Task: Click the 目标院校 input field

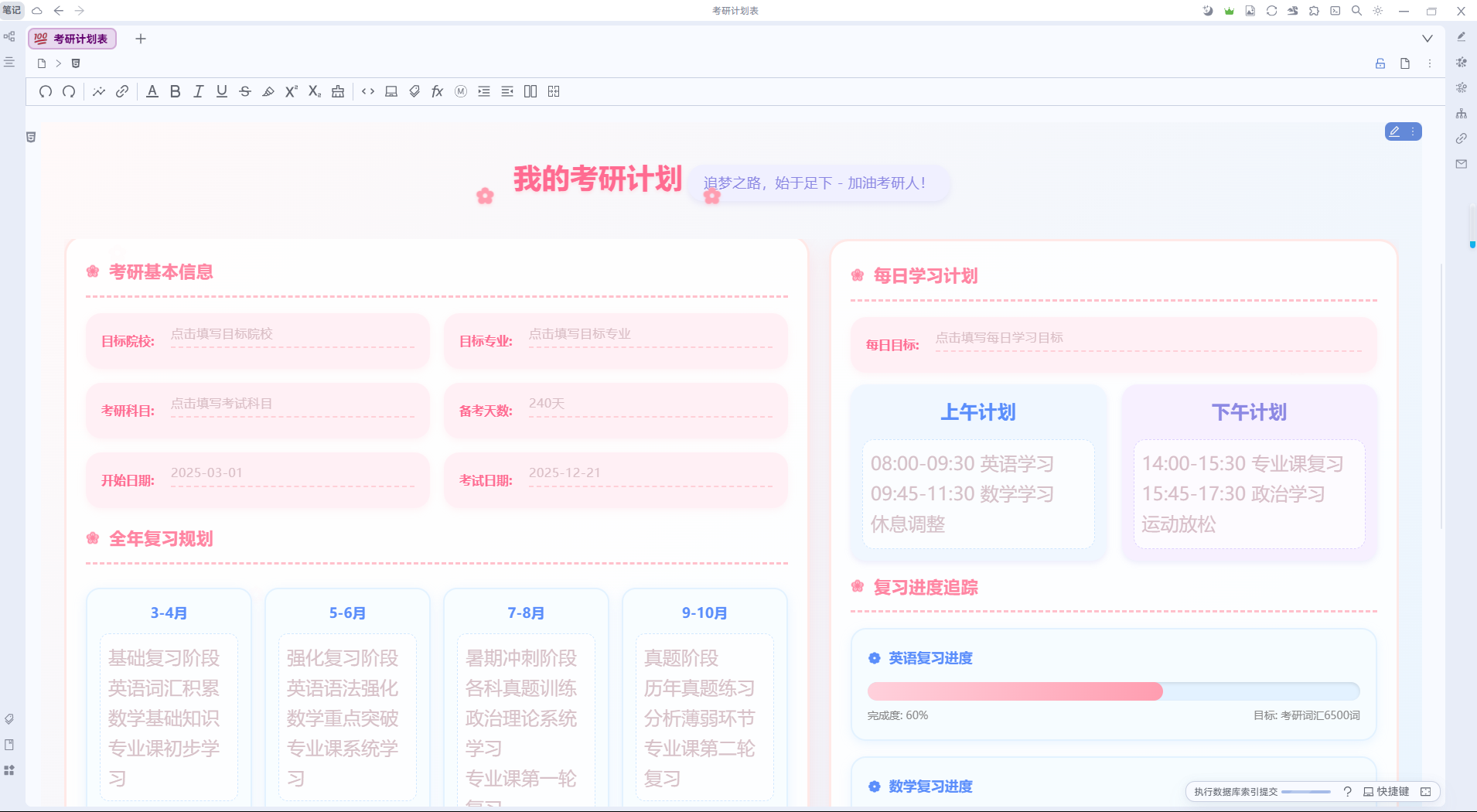Action: click(x=292, y=334)
